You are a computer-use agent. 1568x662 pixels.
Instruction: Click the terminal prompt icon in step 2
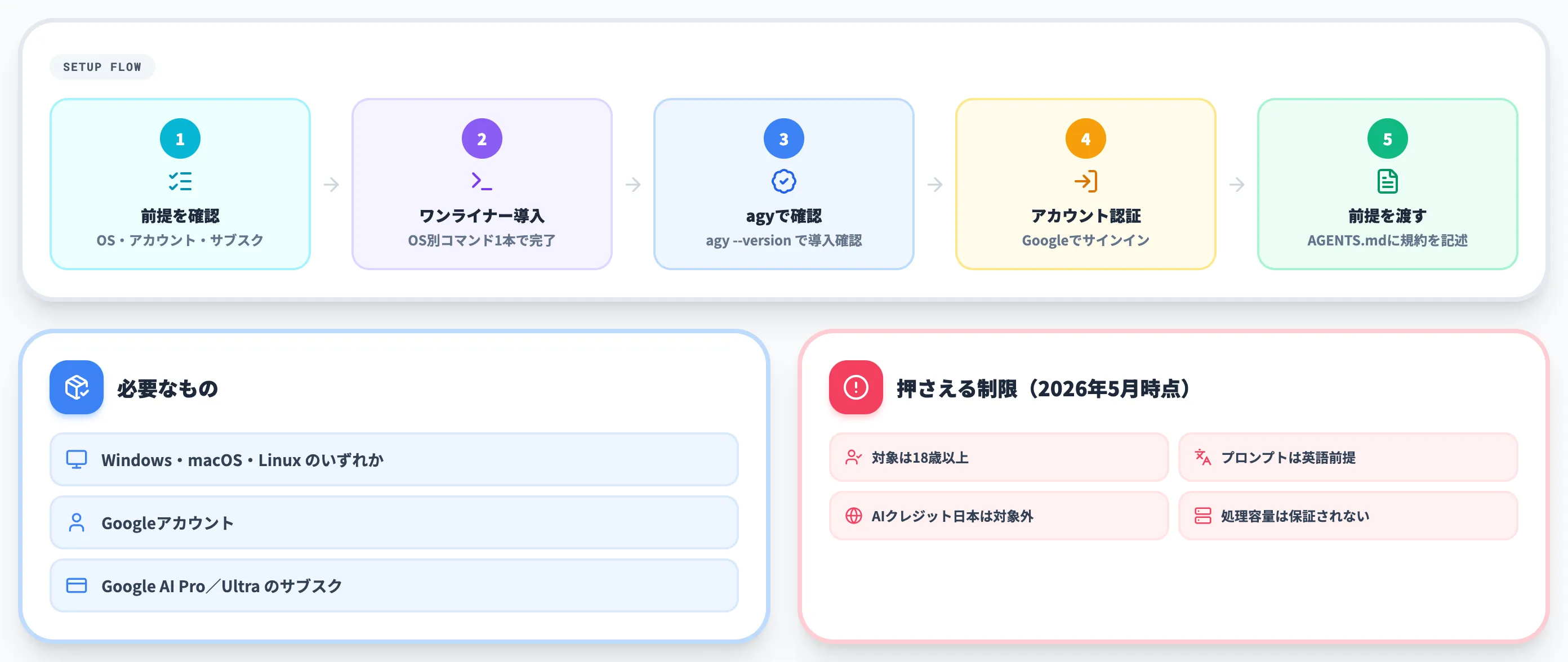482,181
